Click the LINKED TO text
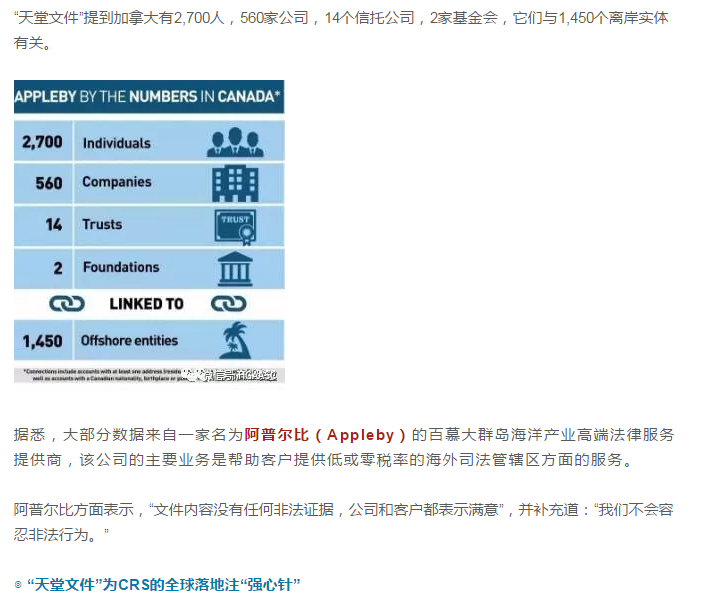 146,304
